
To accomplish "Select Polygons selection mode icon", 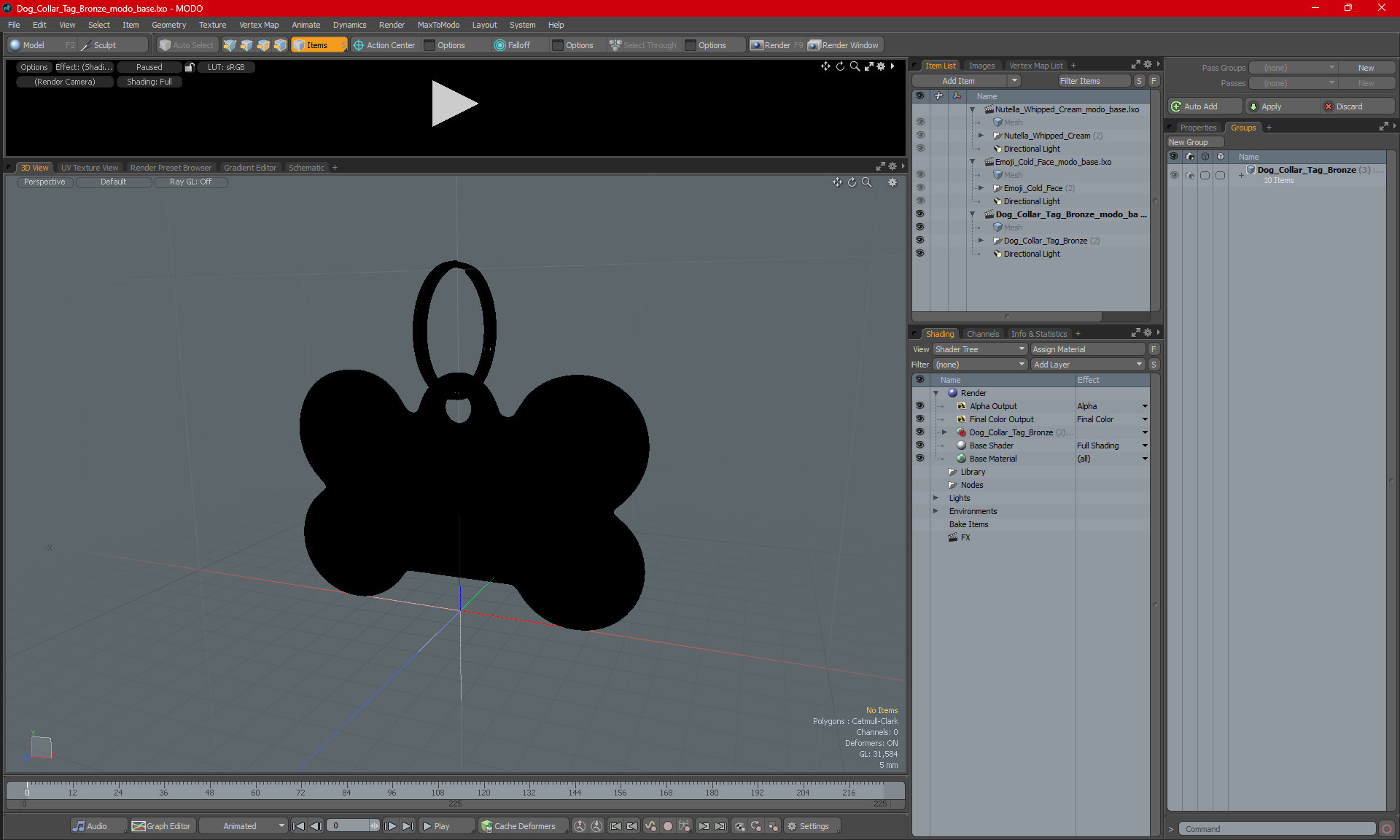I will tap(263, 45).
